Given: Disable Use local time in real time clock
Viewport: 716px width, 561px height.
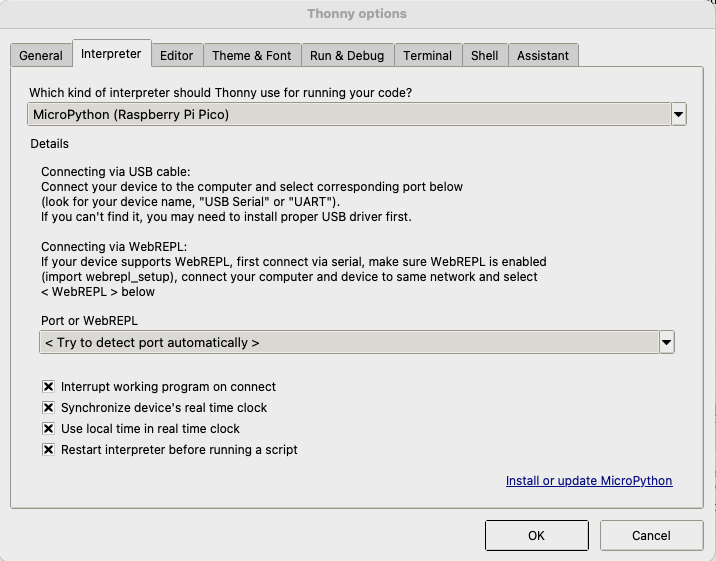Looking at the screenshot, I should pos(48,428).
